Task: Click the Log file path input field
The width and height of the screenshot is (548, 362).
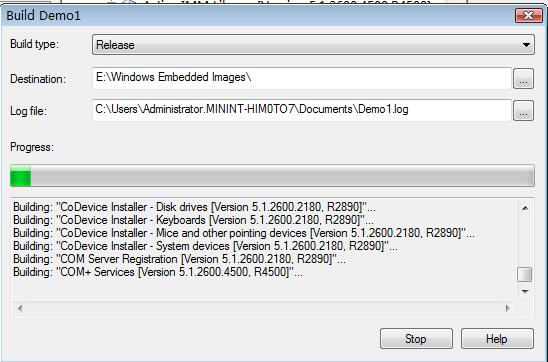Action: pyautogui.click(x=302, y=110)
